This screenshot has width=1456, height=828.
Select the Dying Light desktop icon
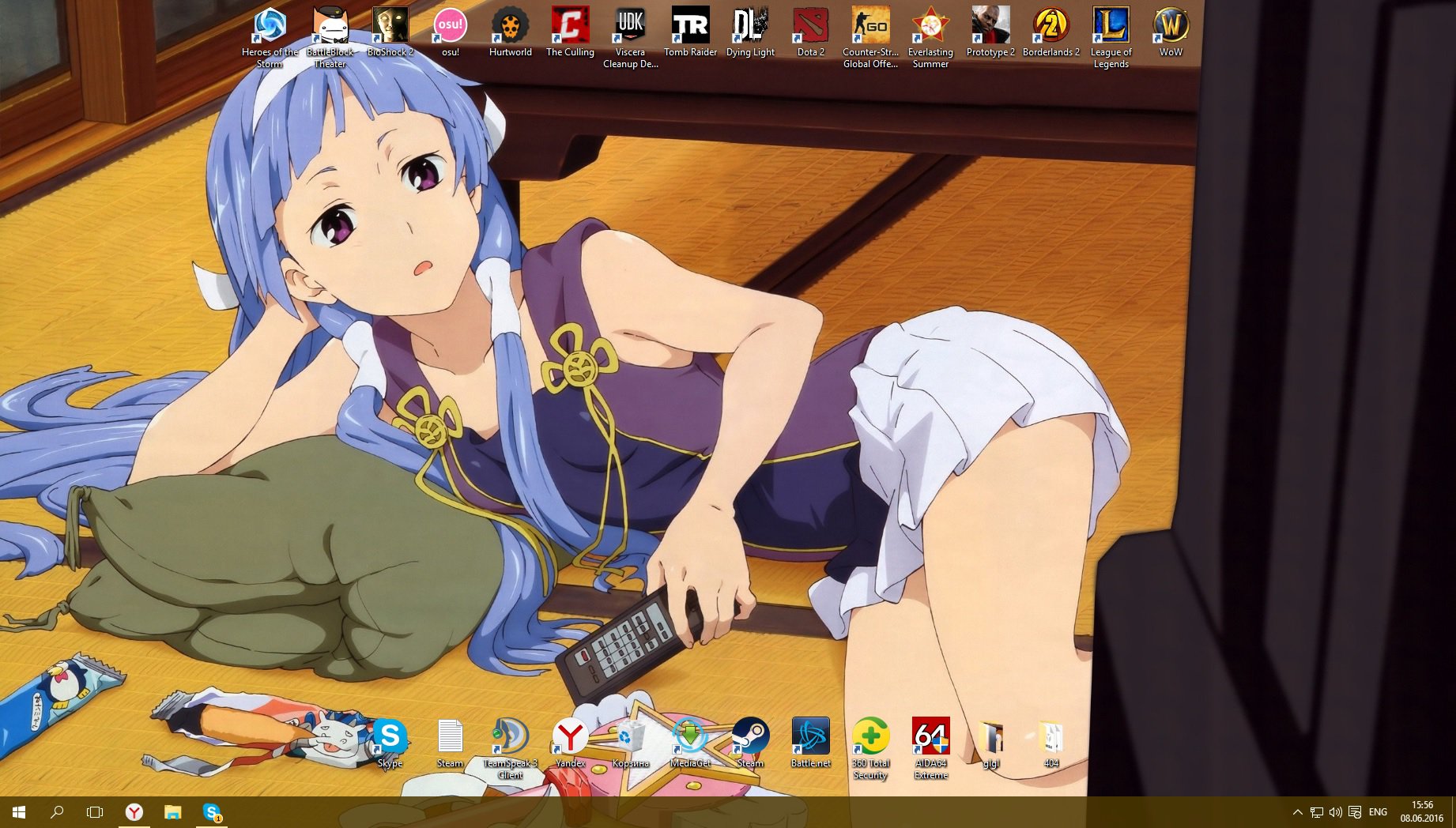point(750,32)
